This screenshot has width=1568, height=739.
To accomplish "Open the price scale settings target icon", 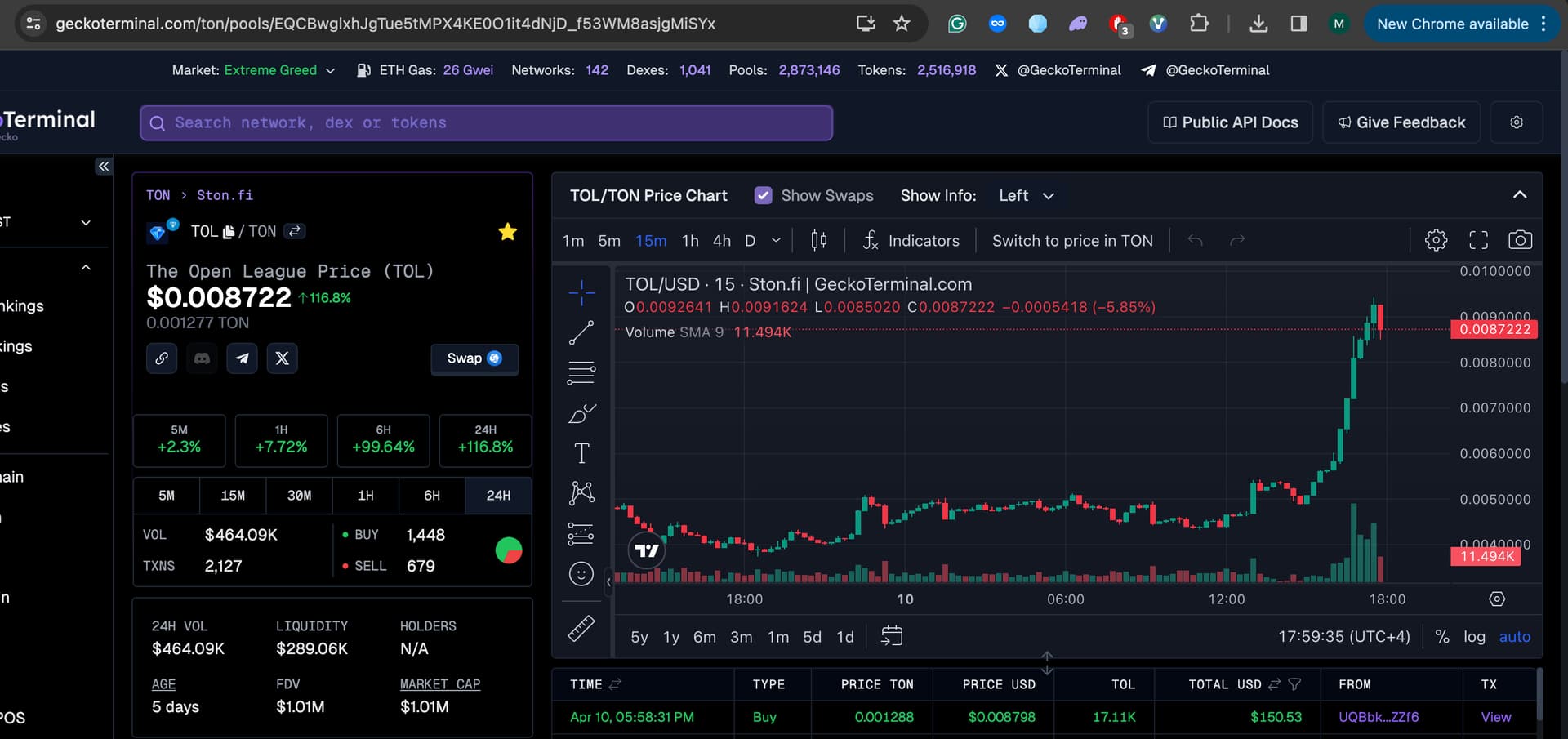I will pyautogui.click(x=1497, y=599).
